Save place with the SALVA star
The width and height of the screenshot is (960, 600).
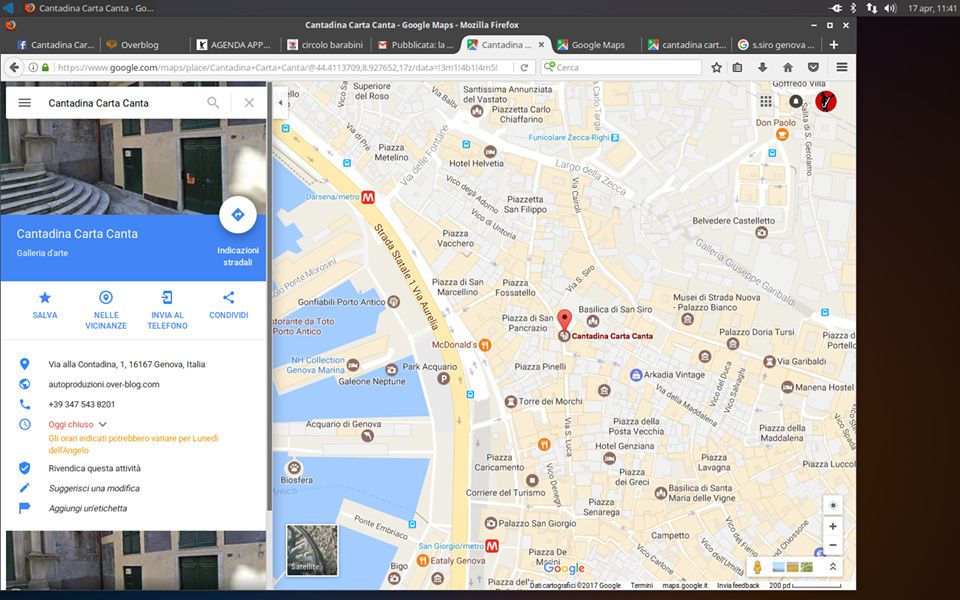[x=45, y=298]
